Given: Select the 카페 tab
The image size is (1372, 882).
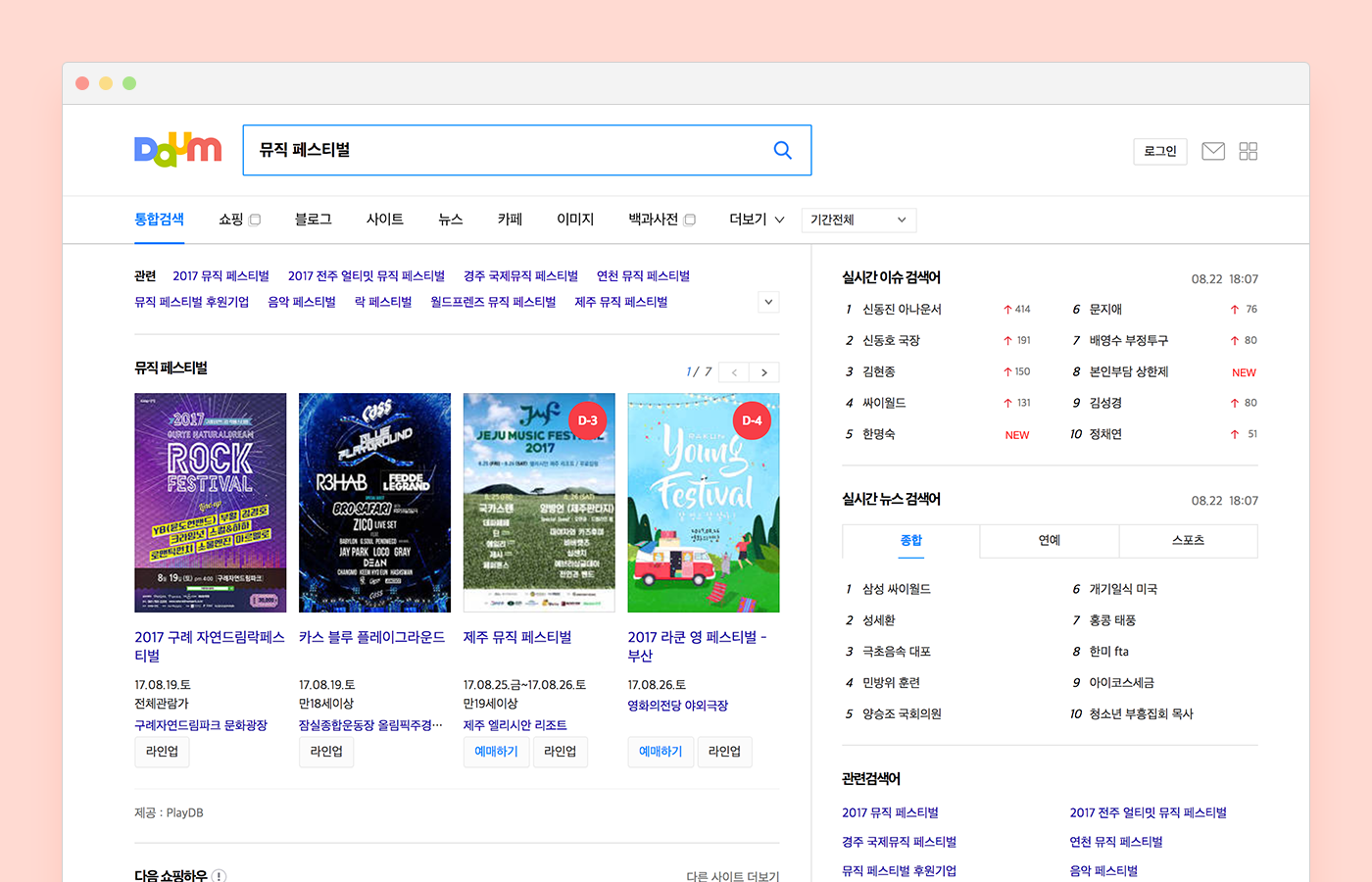Looking at the screenshot, I should (510, 220).
